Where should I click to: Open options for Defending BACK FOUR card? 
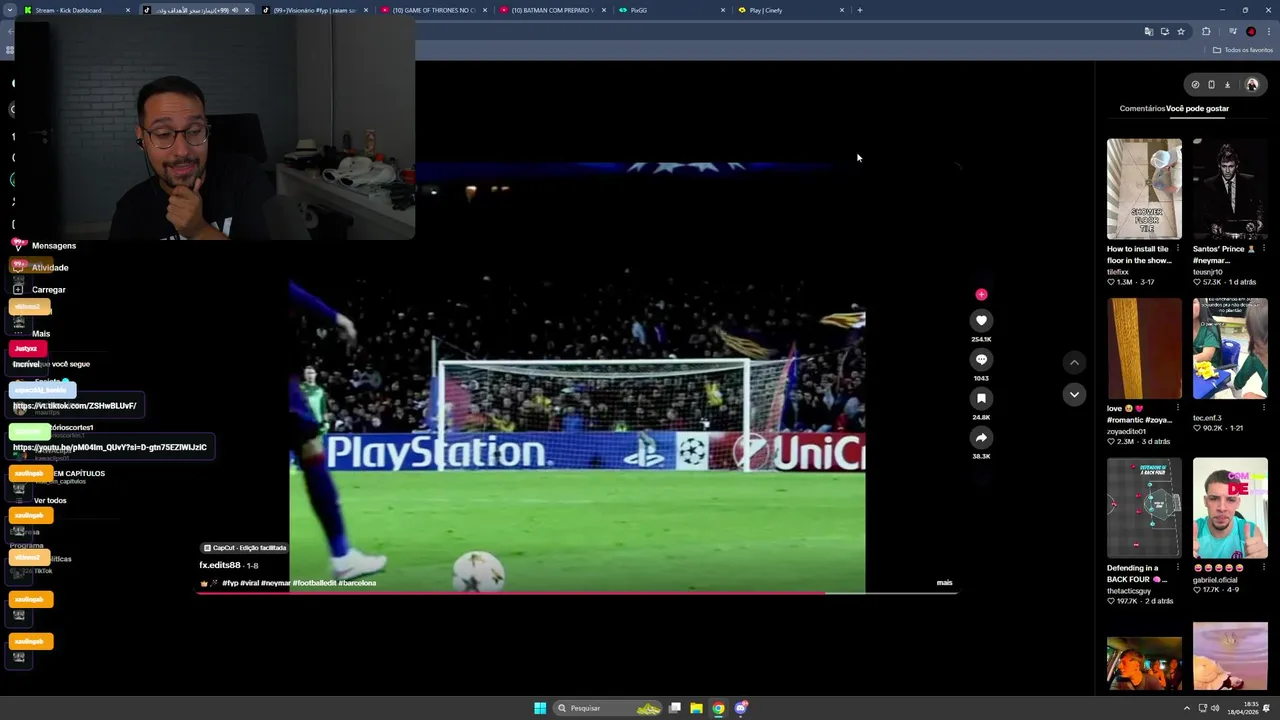click(x=1178, y=568)
